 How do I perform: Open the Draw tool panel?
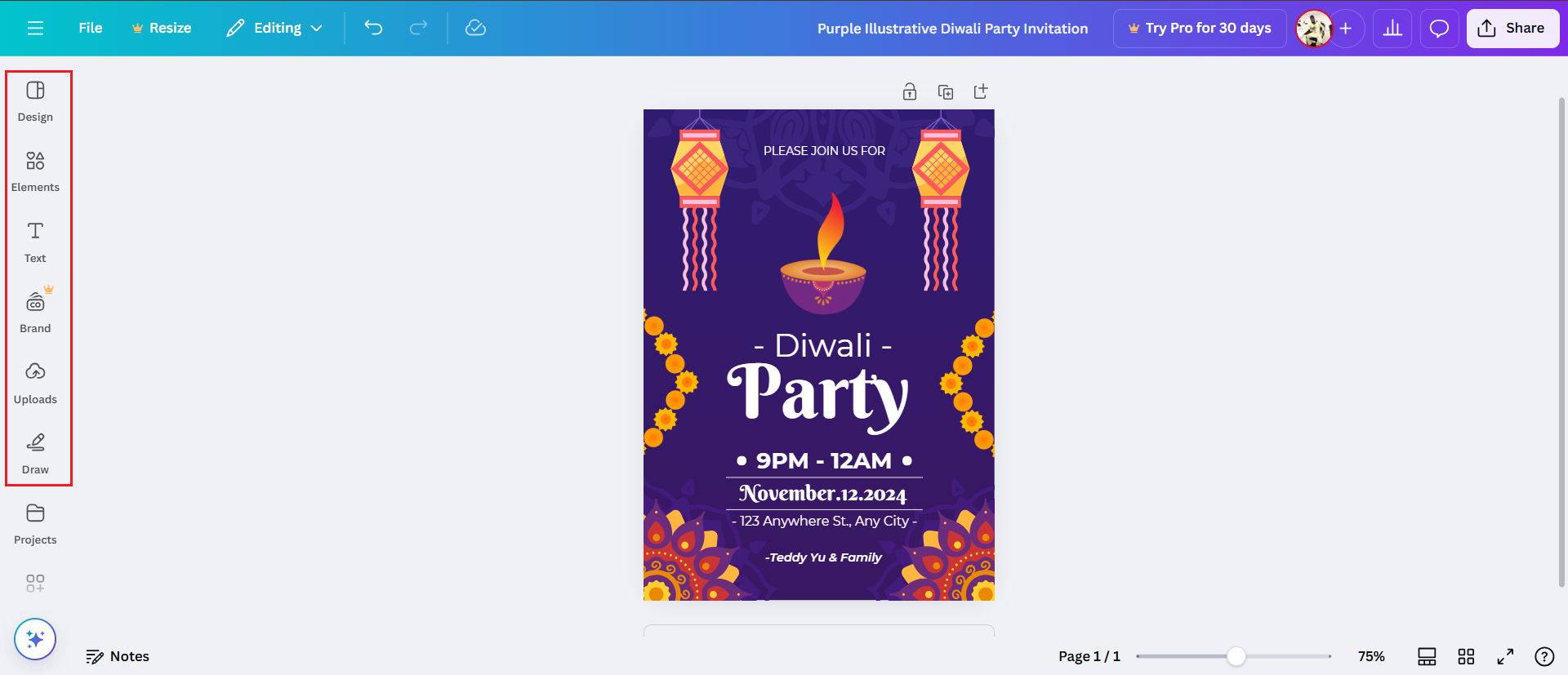[35, 452]
